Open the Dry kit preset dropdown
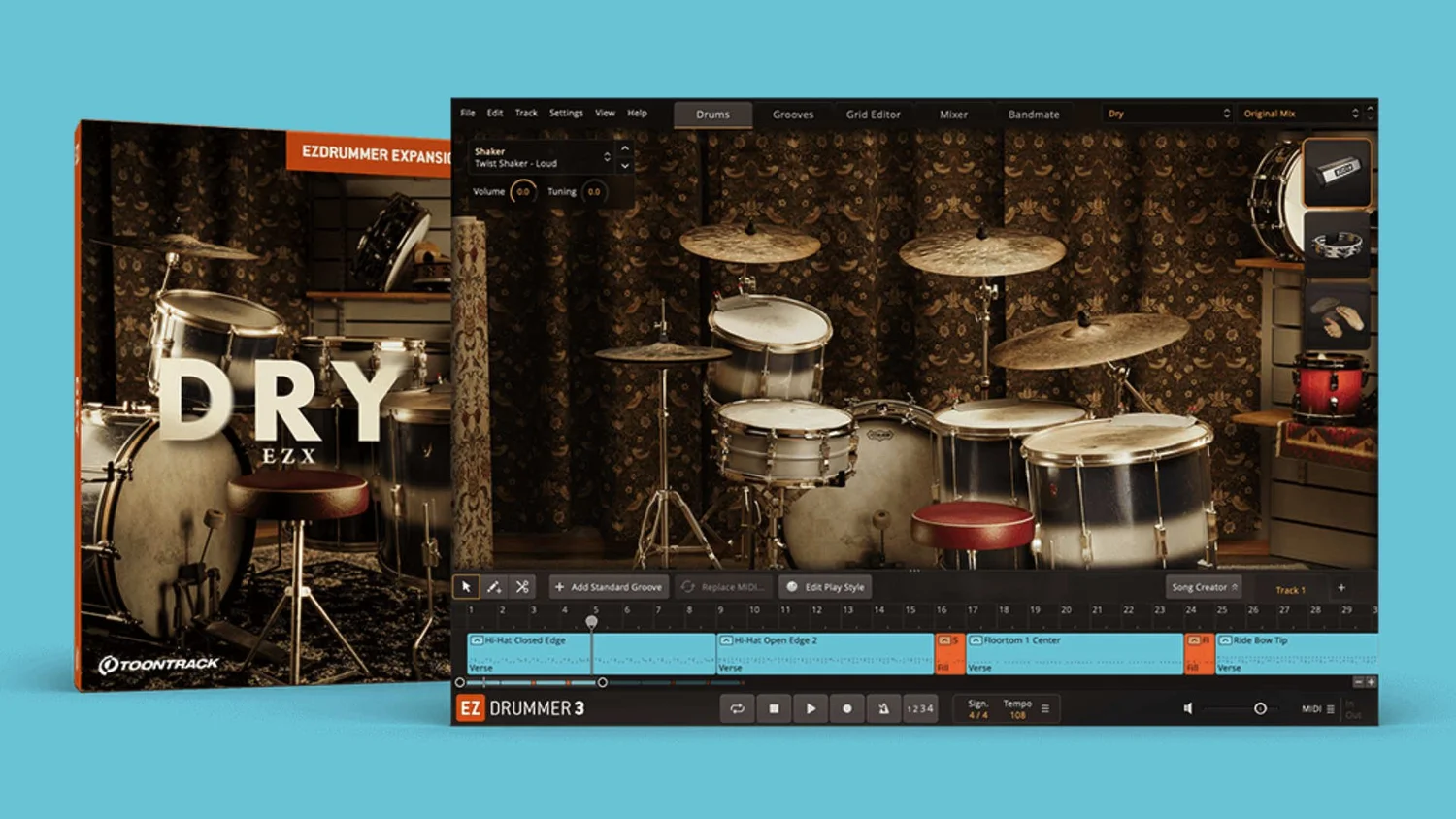 tap(1168, 114)
